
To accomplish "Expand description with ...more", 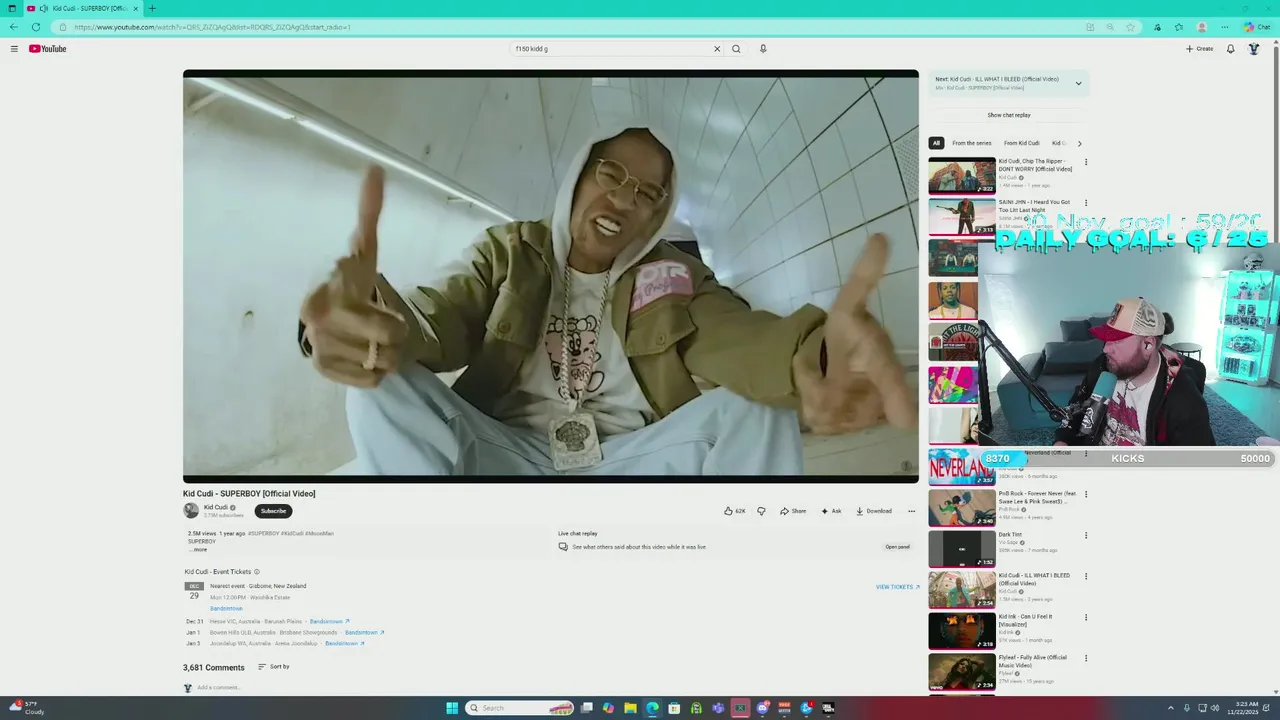I will pyautogui.click(x=199, y=549).
